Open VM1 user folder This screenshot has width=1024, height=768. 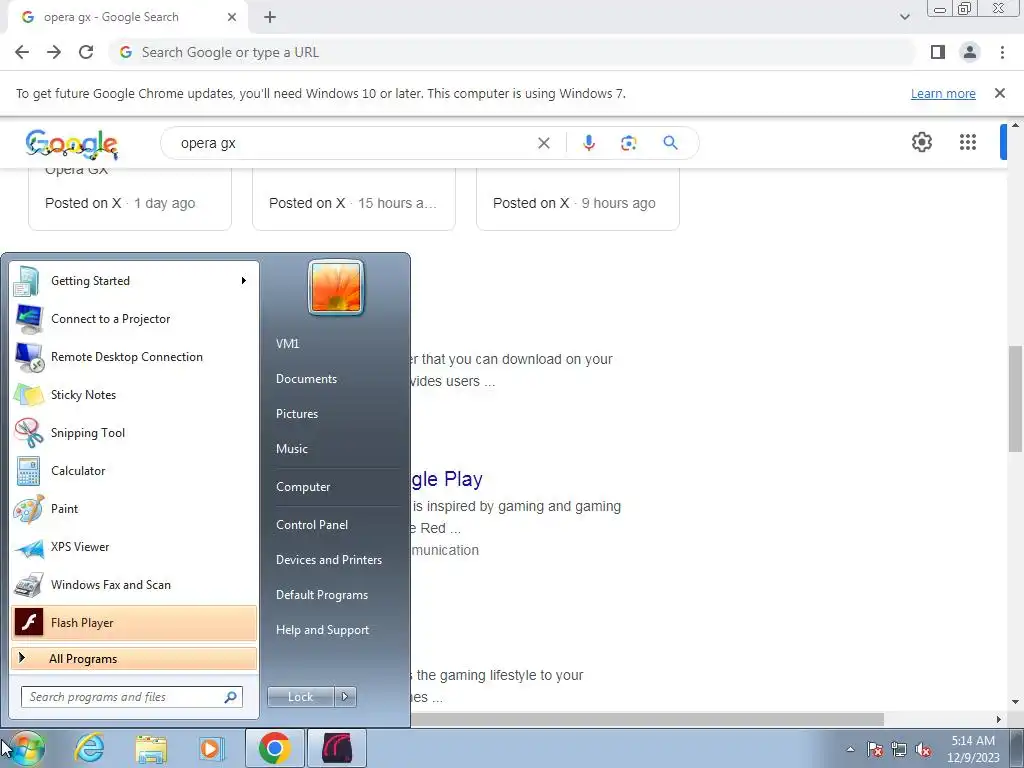tap(287, 344)
